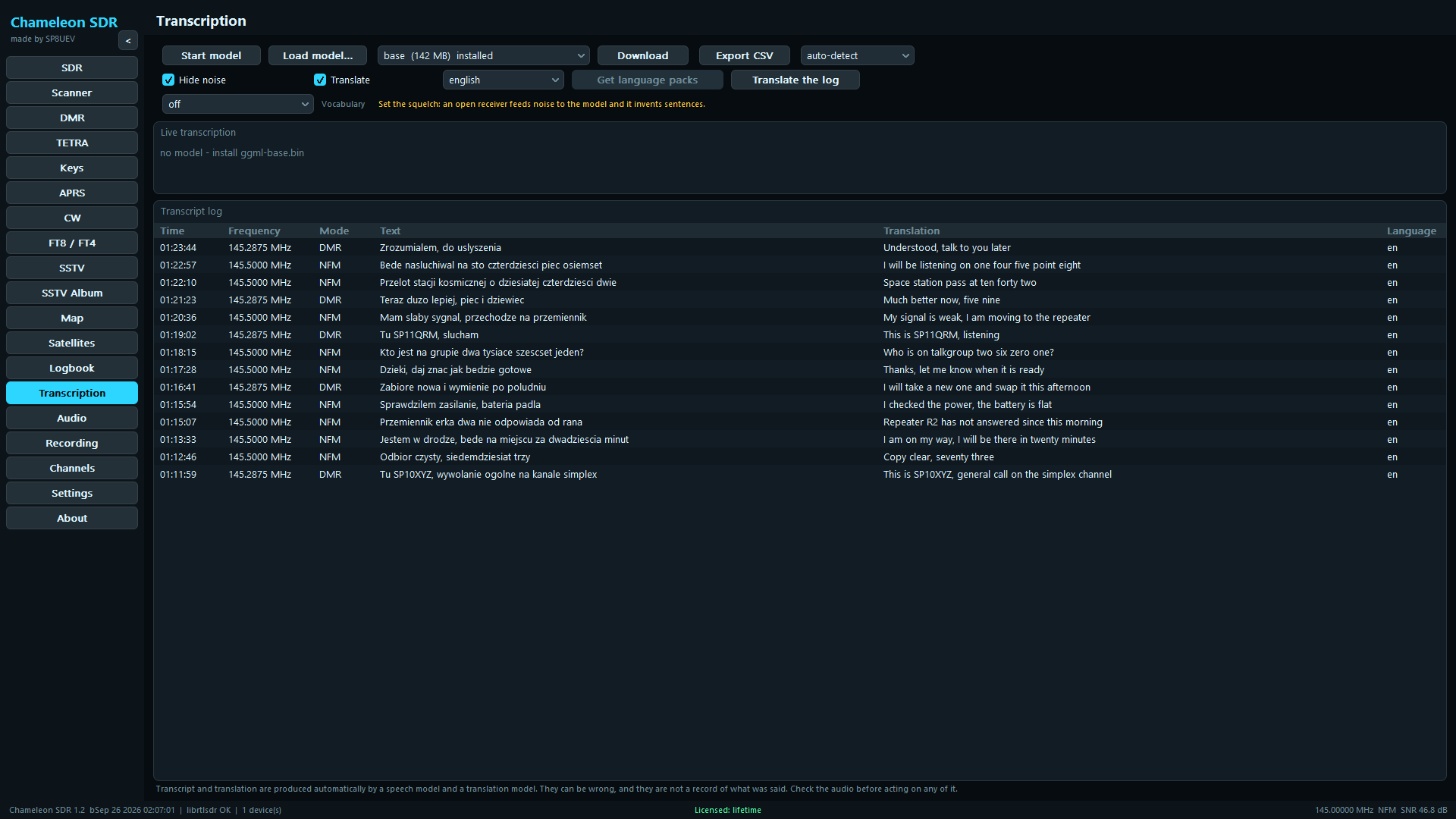Go to the Scanner page

72,93
